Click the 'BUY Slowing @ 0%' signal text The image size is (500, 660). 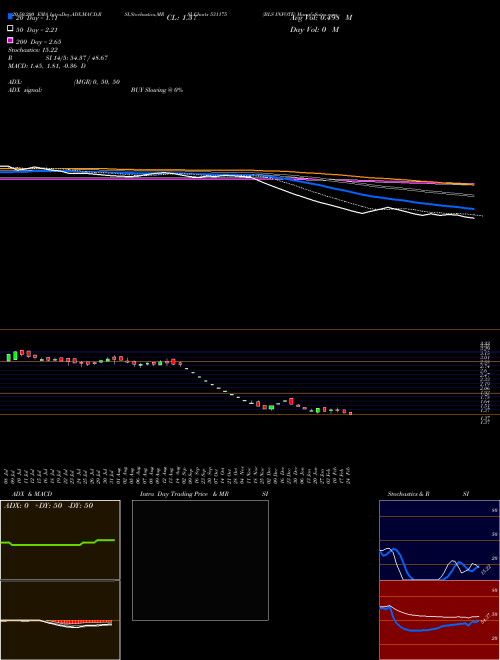coord(157,90)
